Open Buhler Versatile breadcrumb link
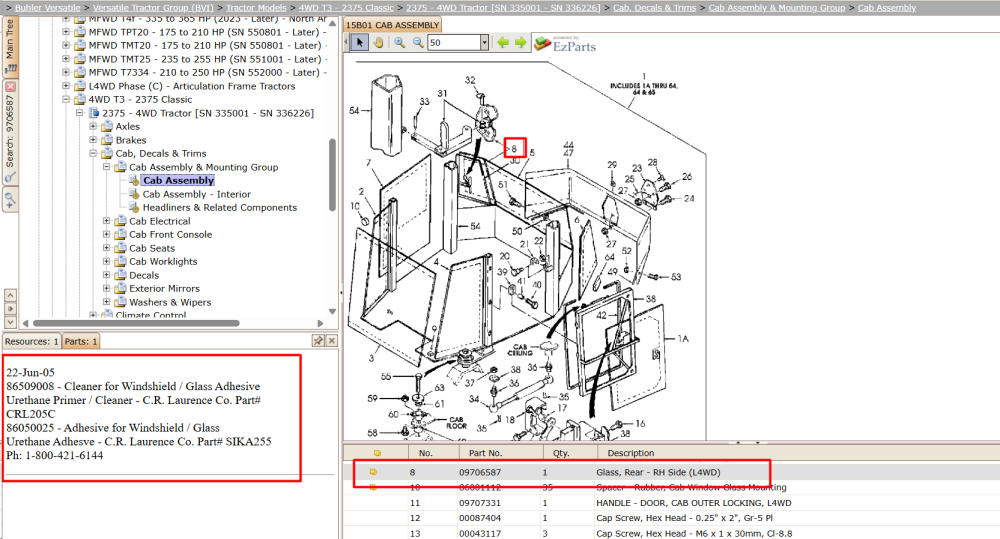This screenshot has height=539, width=1000. tap(48, 8)
